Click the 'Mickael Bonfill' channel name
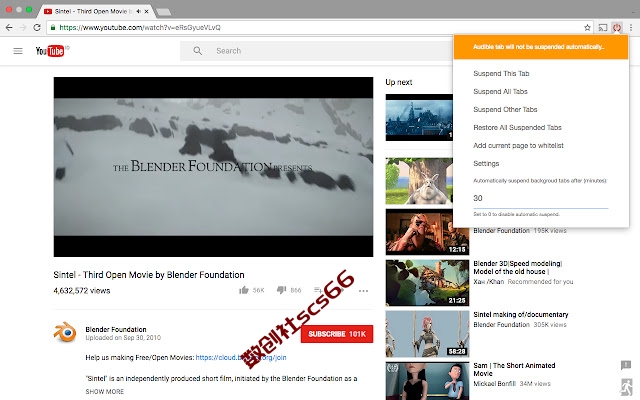The height and width of the screenshot is (400, 640). click(494, 384)
